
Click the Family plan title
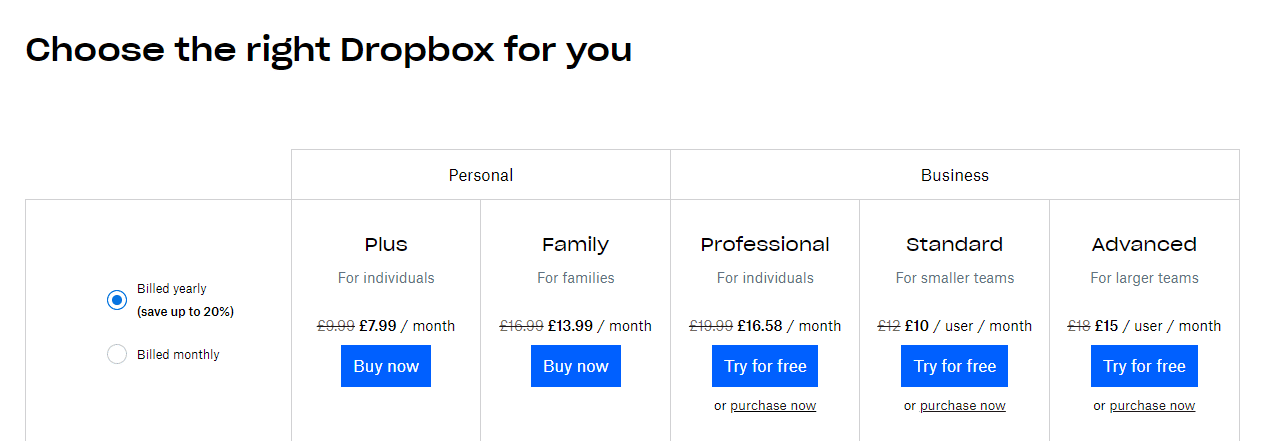(x=576, y=244)
